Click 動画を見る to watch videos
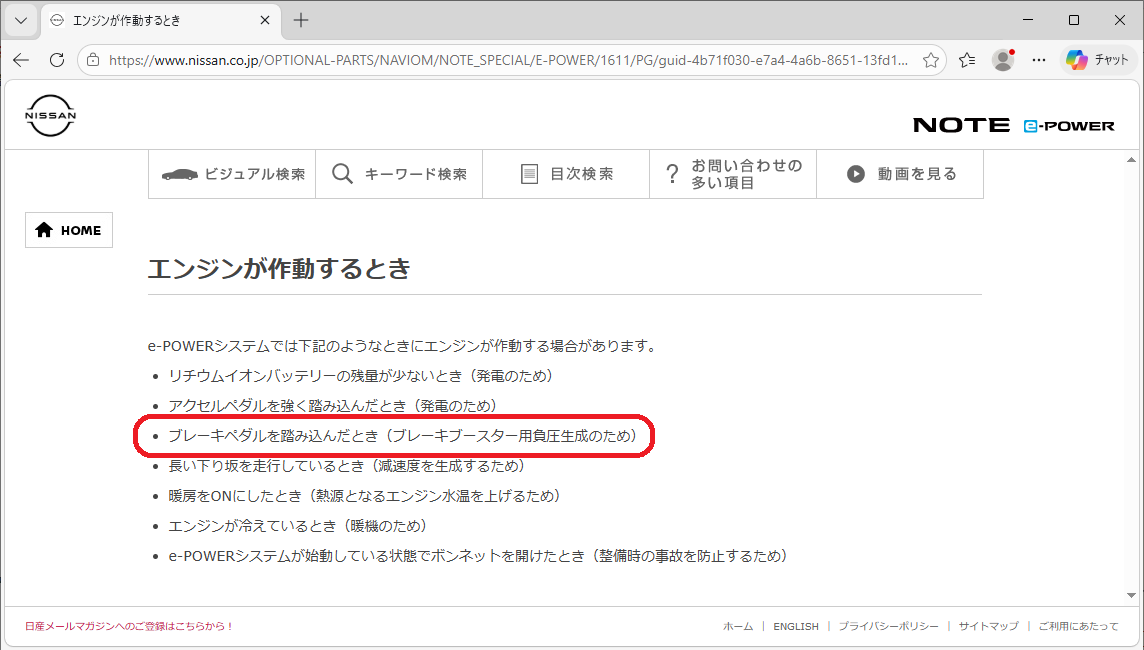1144x650 pixels. pyautogui.click(x=900, y=174)
